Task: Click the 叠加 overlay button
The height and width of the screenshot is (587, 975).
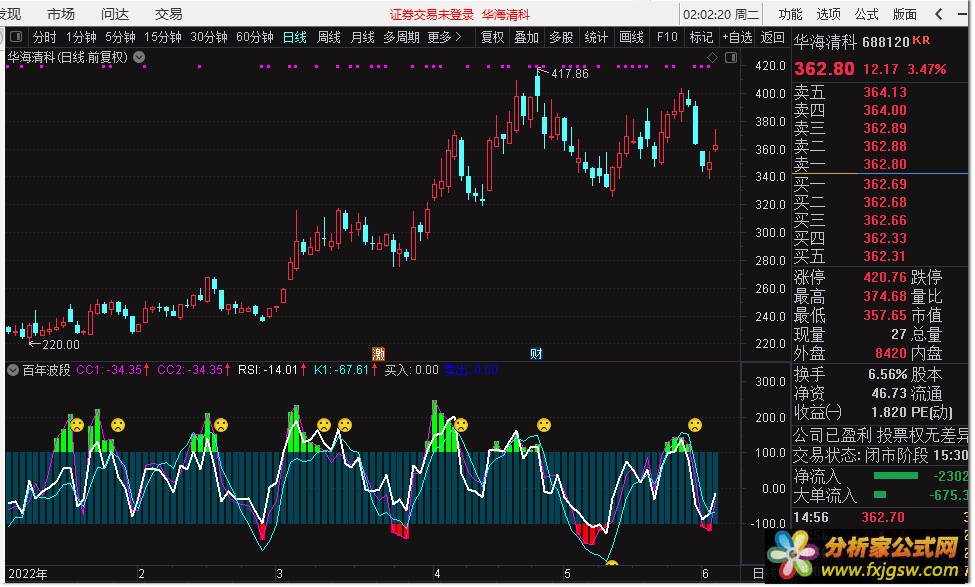Action: tap(527, 37)
